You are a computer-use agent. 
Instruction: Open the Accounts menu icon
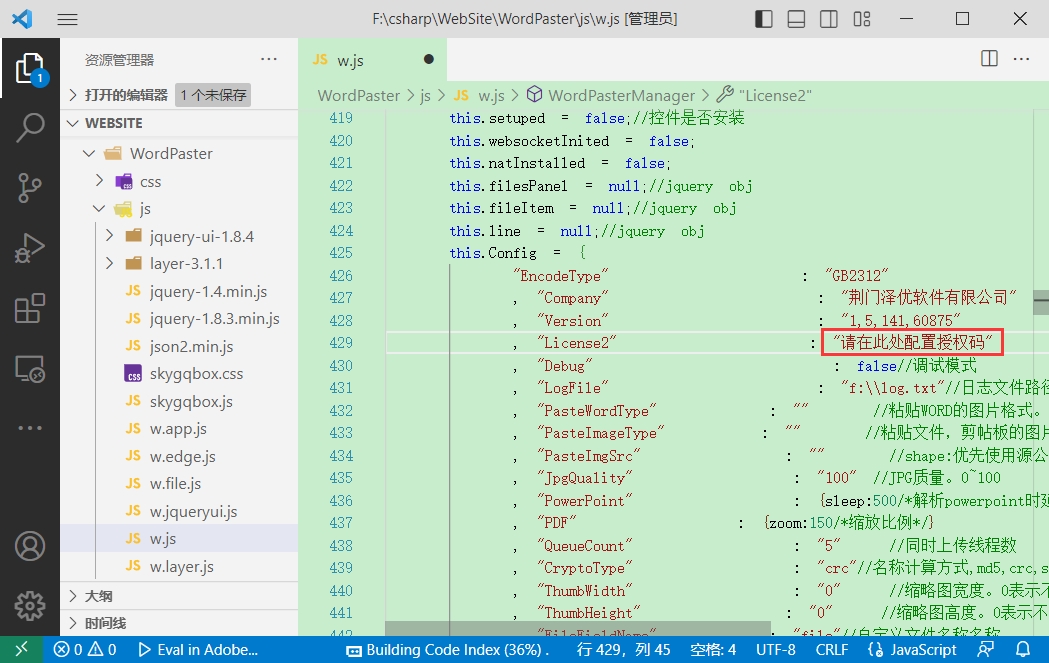click(x=30, y=546)
